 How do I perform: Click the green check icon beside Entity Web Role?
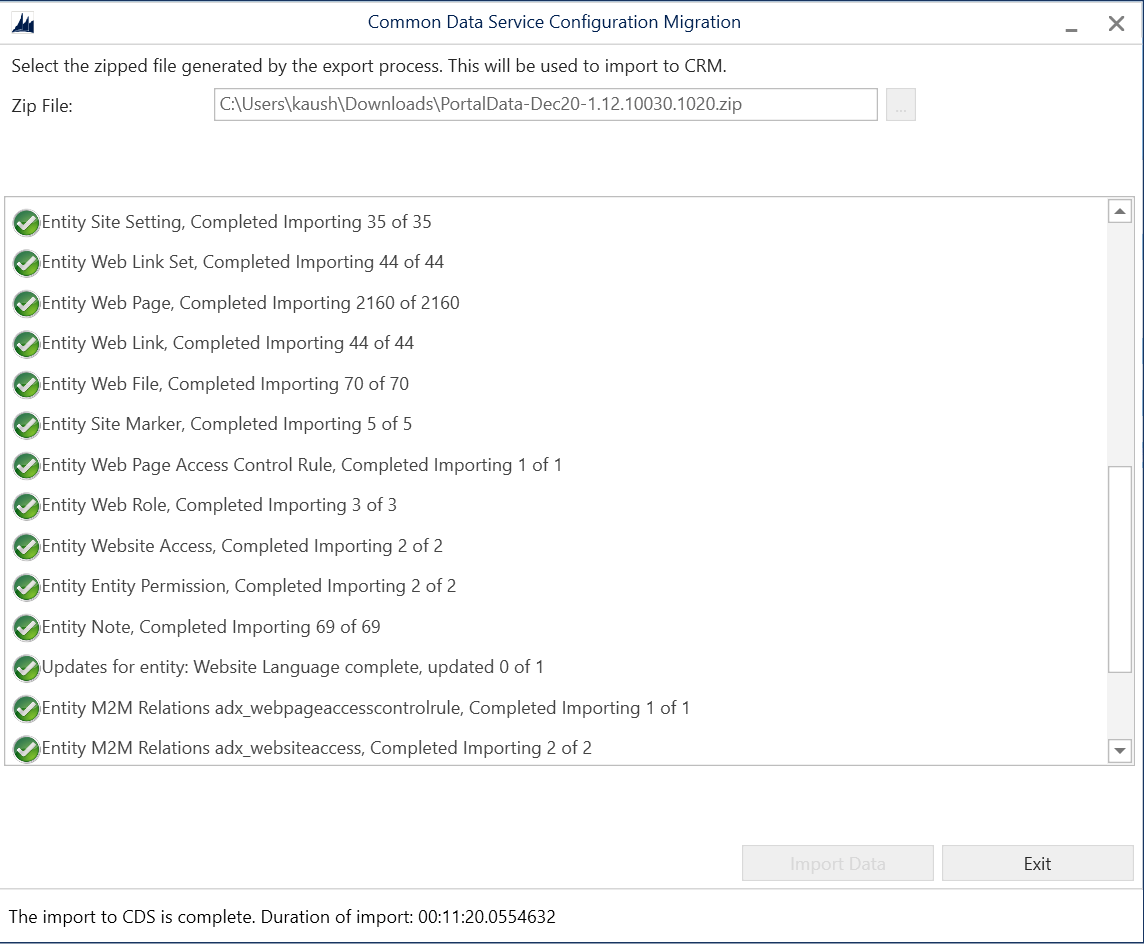26,506
